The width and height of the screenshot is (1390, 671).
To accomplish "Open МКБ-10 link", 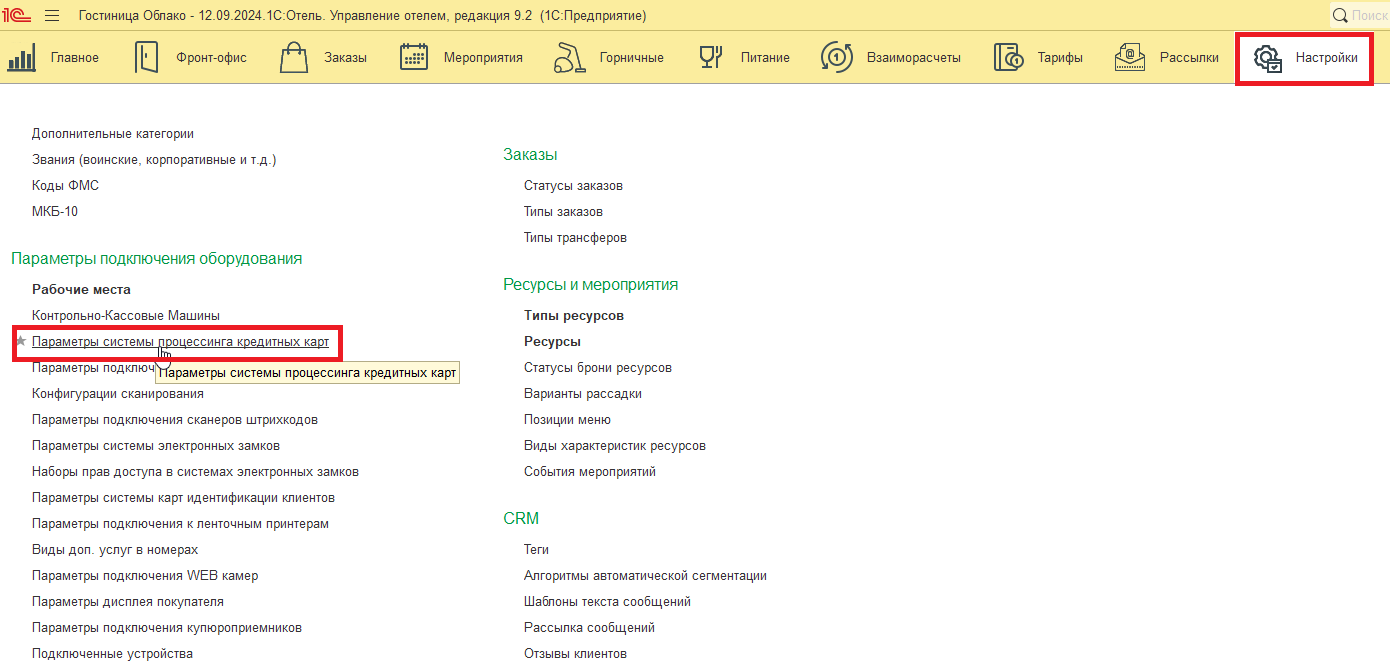I will click(55, 211).
